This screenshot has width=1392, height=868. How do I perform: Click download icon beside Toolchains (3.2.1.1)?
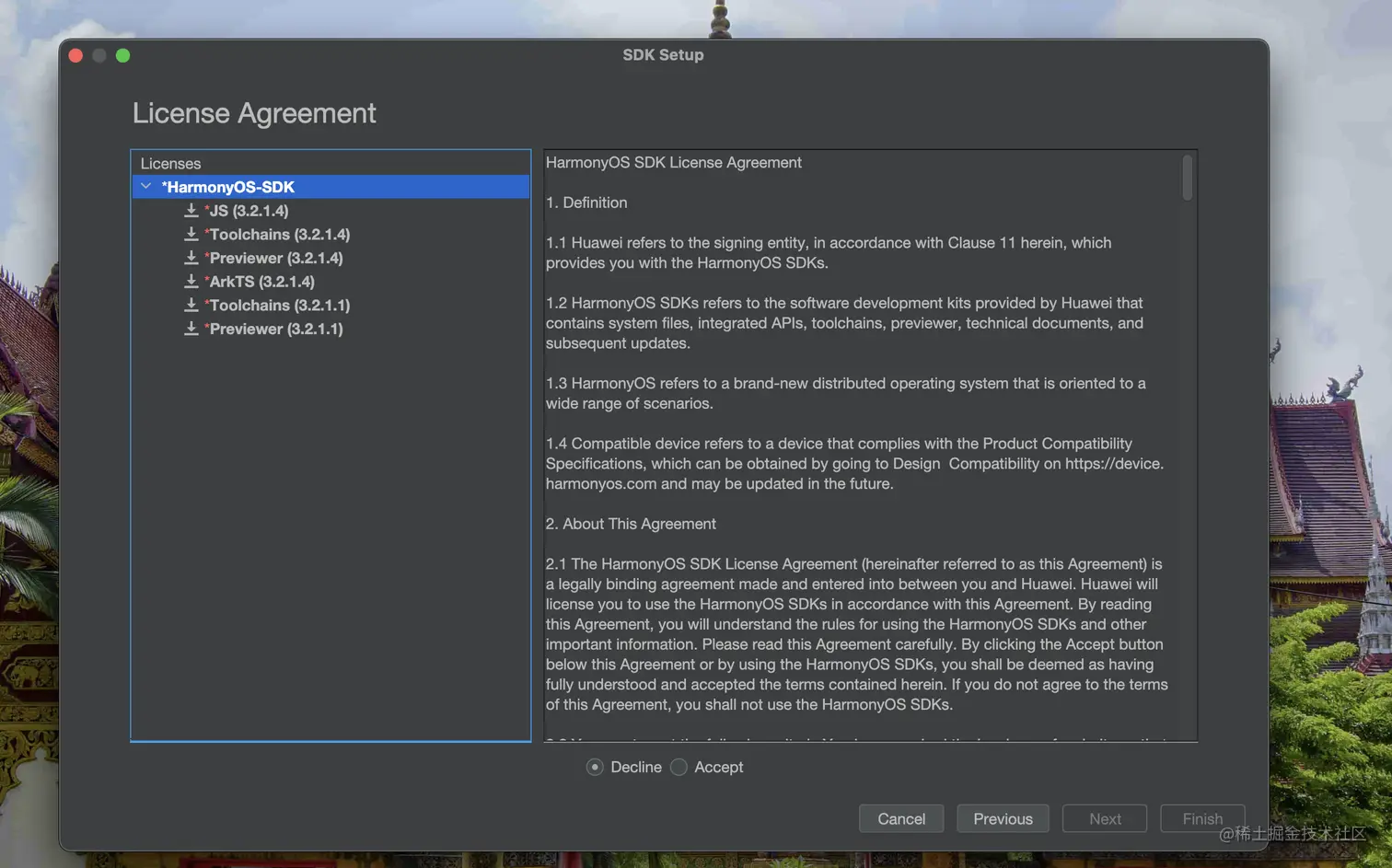click(191, 305)
